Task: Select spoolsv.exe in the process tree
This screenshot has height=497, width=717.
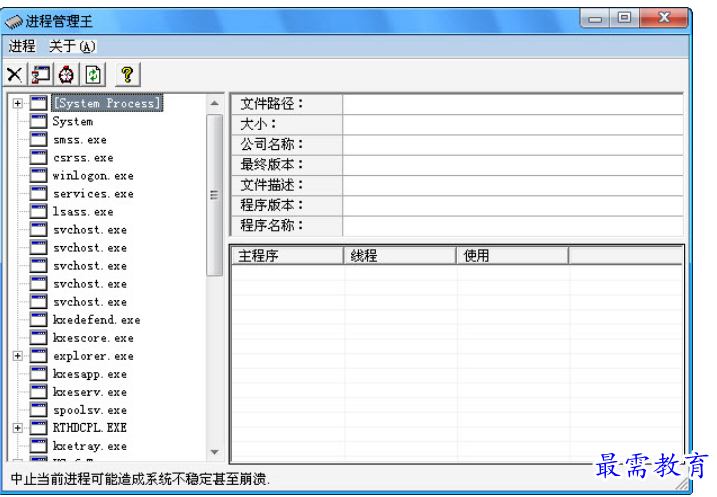Action: tap(90, 410)
